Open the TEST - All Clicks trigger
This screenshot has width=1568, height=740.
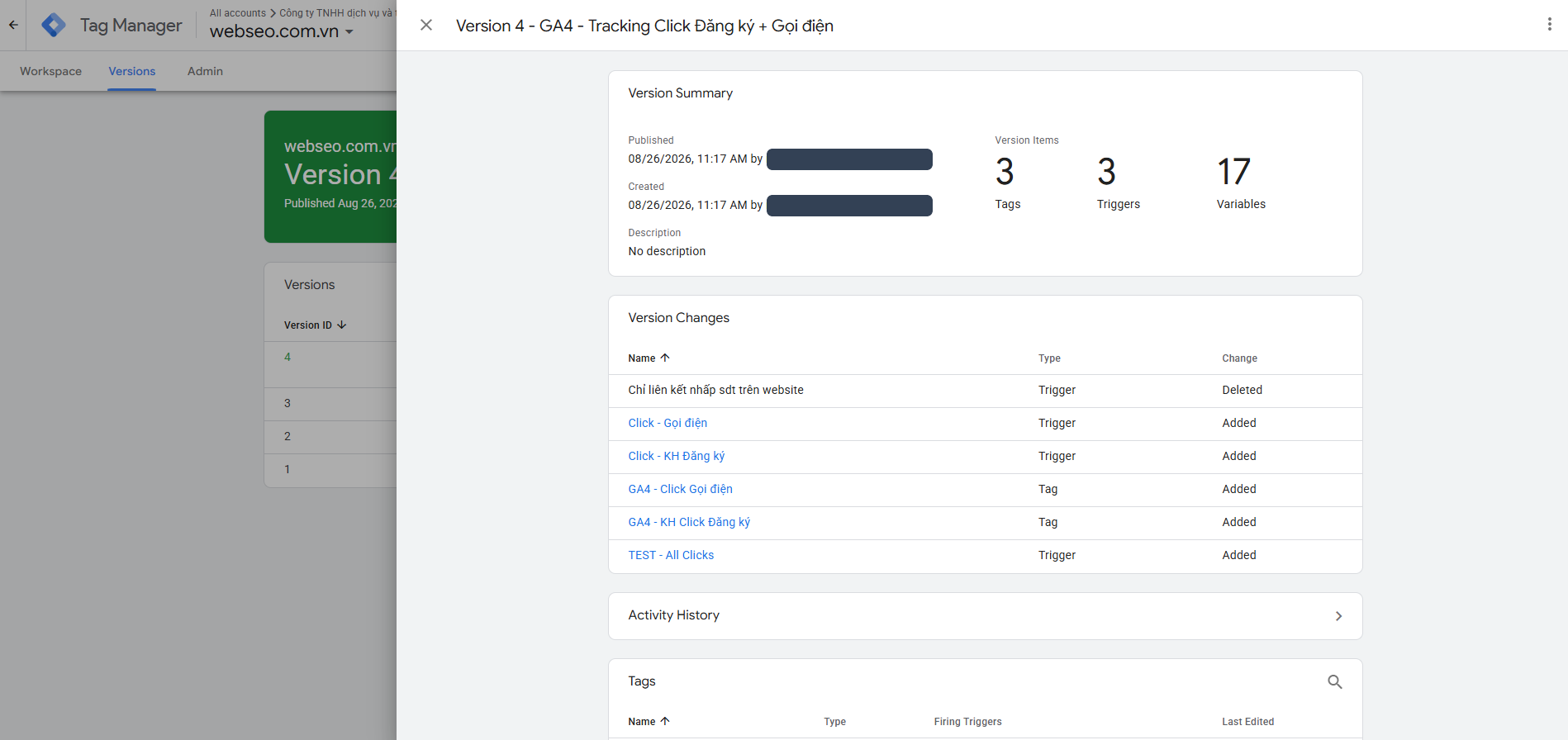[x=671, y=555]
